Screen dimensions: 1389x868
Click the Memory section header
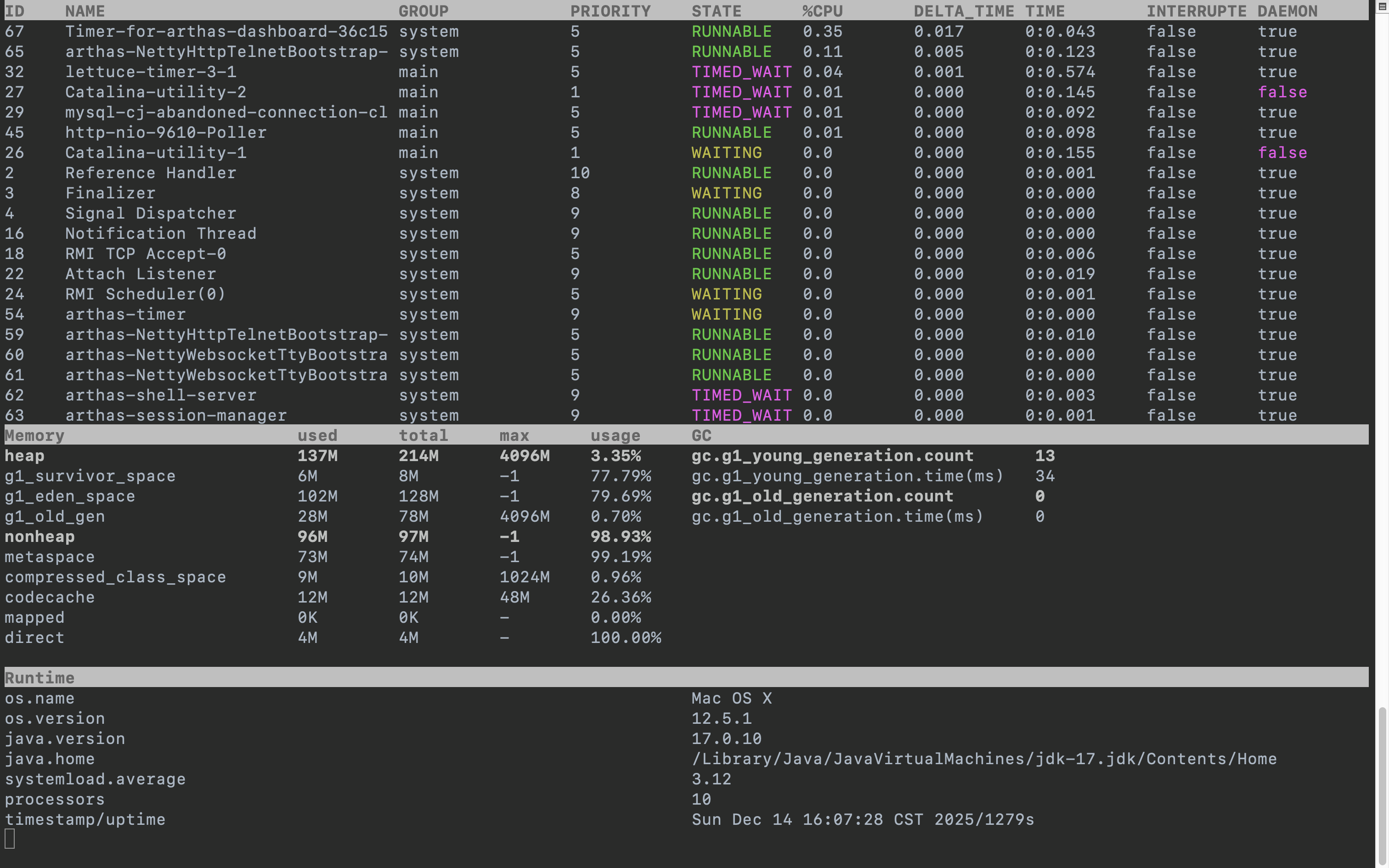(x=34, y=435)
